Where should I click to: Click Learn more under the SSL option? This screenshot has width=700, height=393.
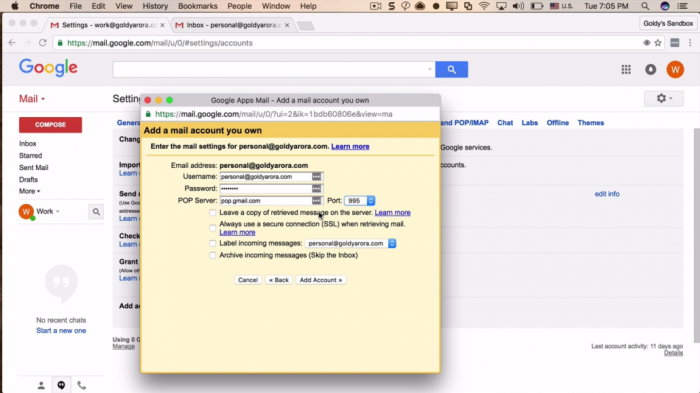pos(237,232)
